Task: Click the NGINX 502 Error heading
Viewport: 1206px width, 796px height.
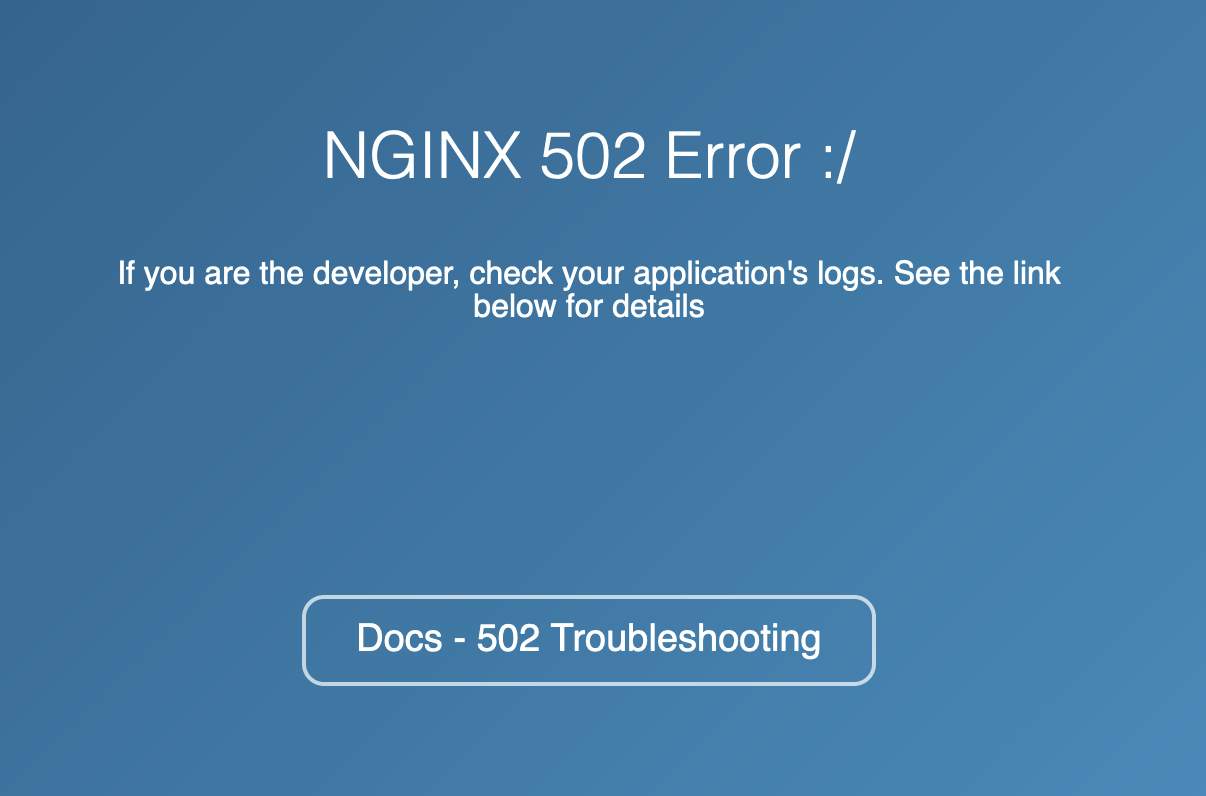Action: point(590,157)
